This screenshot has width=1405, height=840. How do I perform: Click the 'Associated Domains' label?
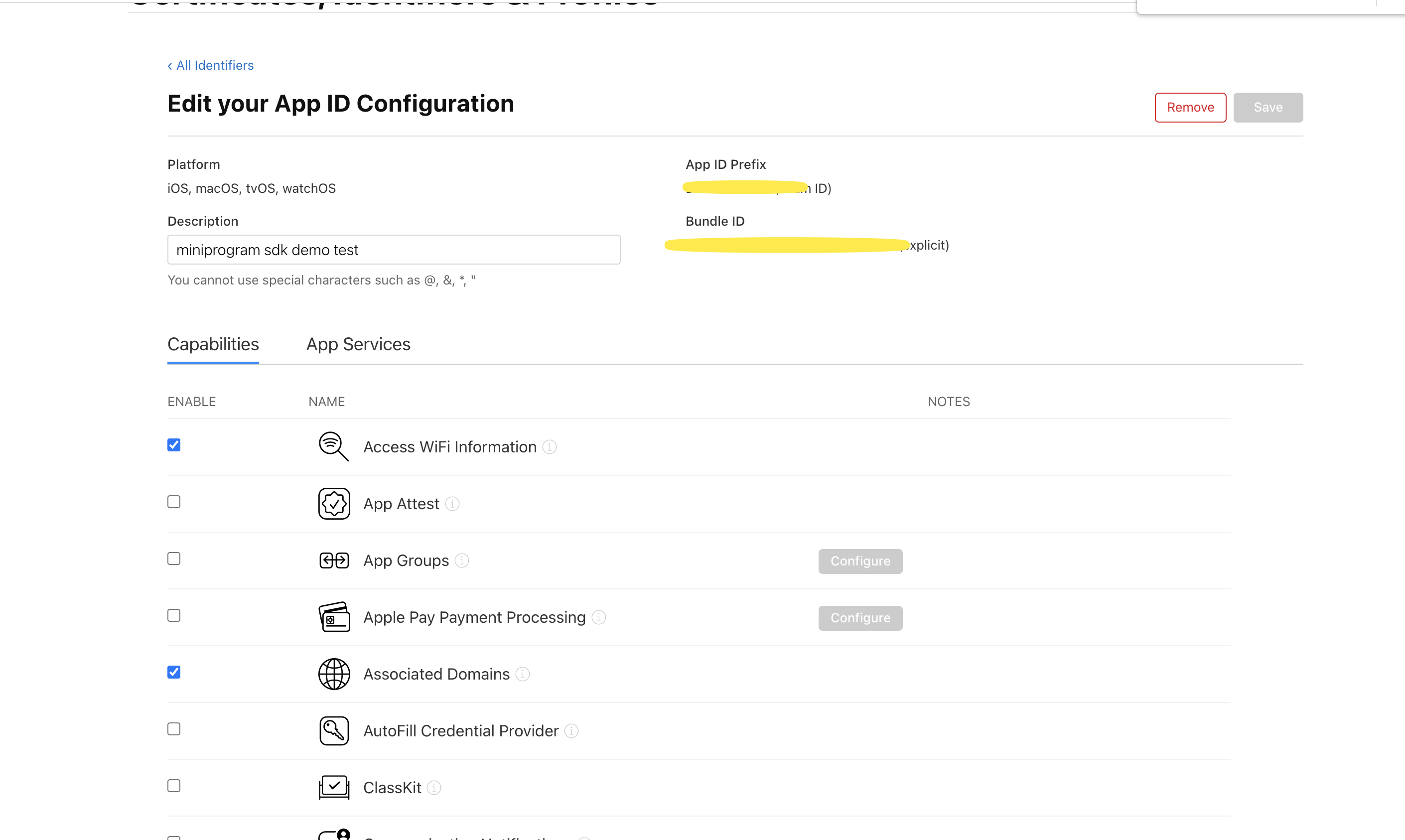436,674
